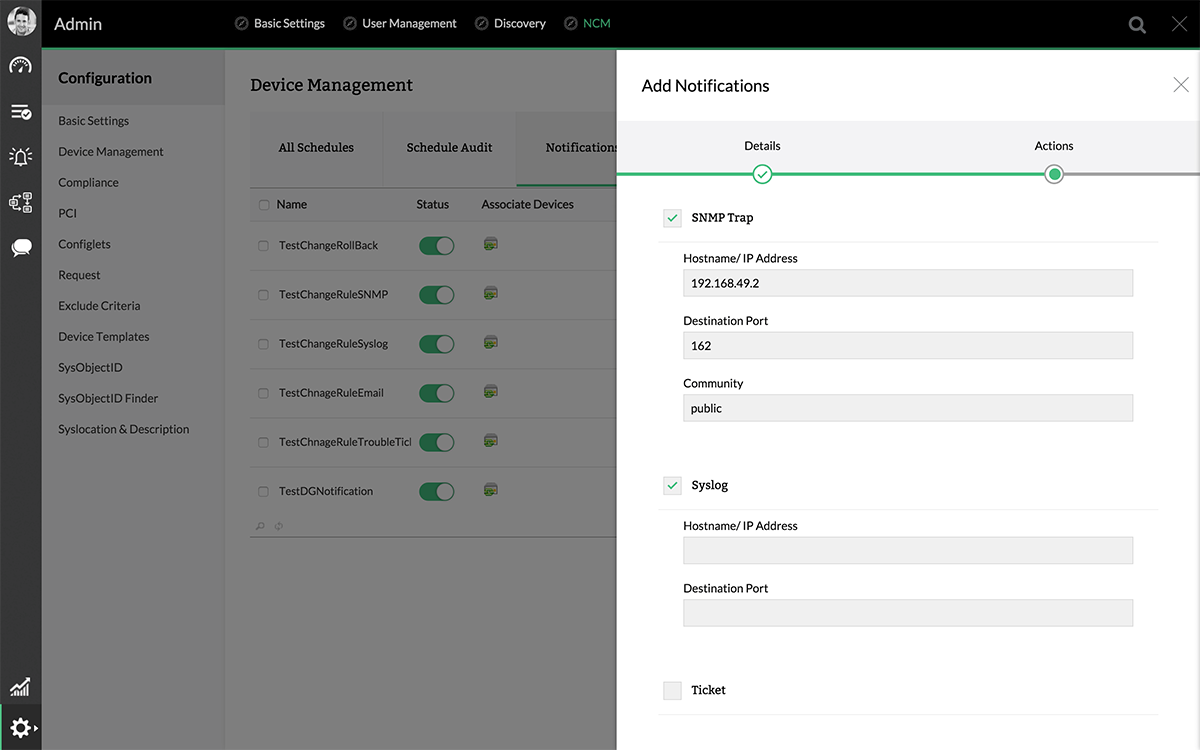
Task: Open the Schedule Audit tab
Action: (448, 146)
